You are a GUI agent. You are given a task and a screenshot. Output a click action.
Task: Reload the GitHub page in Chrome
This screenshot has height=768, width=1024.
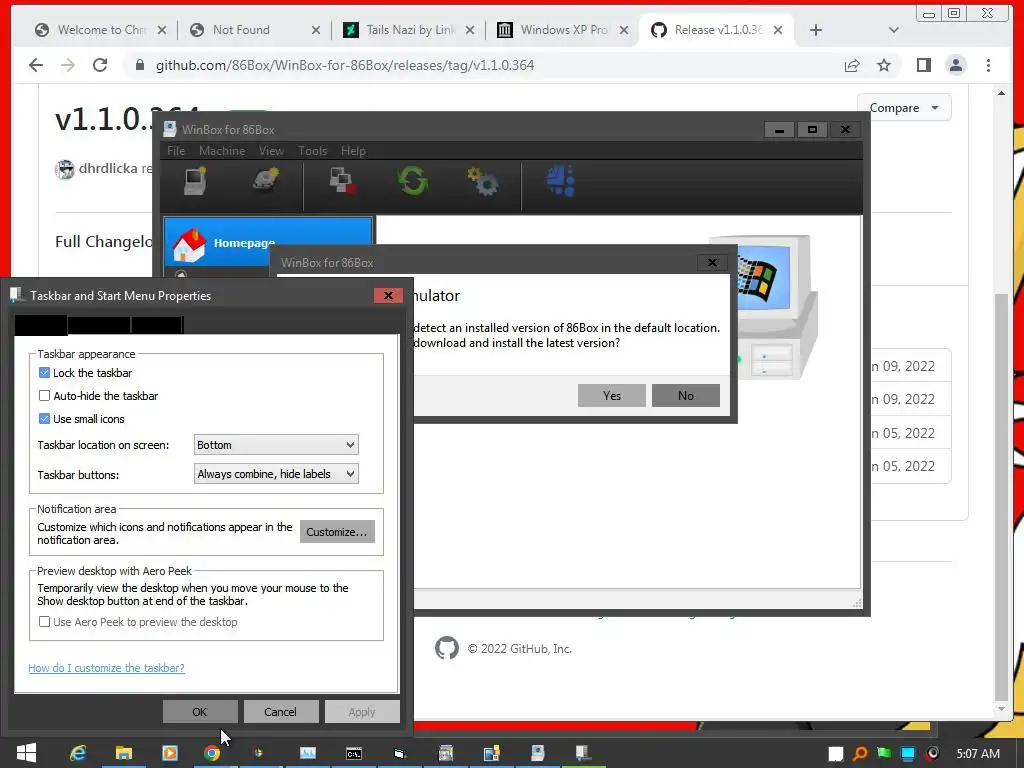tap(99, 65)
